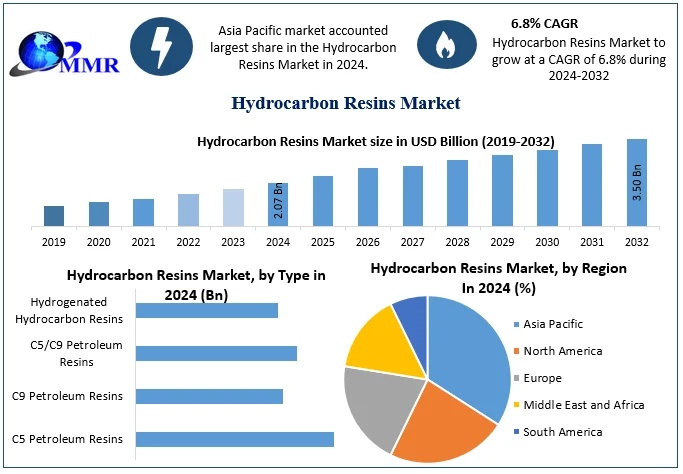Select the 2032 bar labeled 3.50 Bn

[x=637, y=183]
